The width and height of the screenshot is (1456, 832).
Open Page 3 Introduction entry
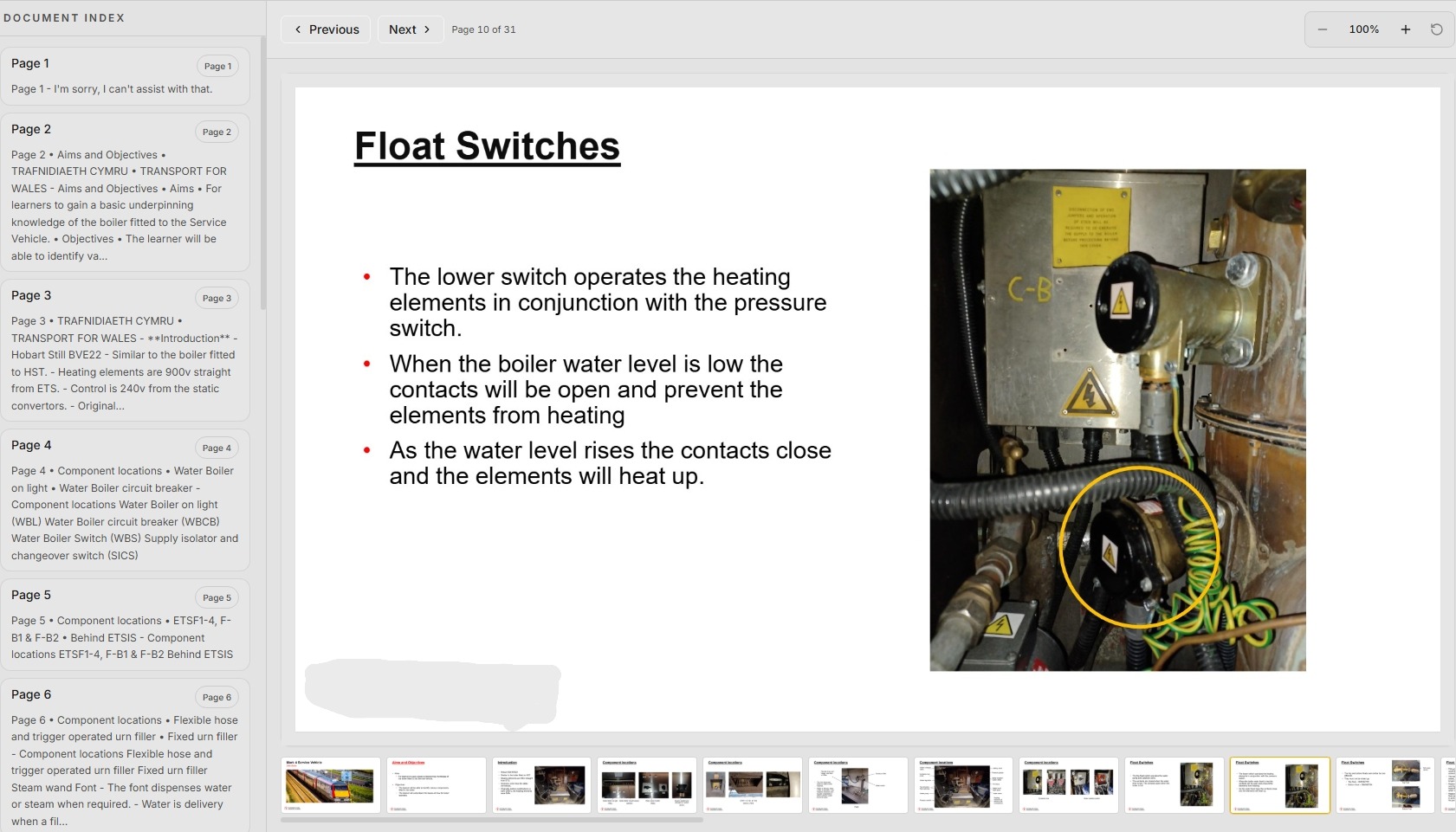click(126, 350)
